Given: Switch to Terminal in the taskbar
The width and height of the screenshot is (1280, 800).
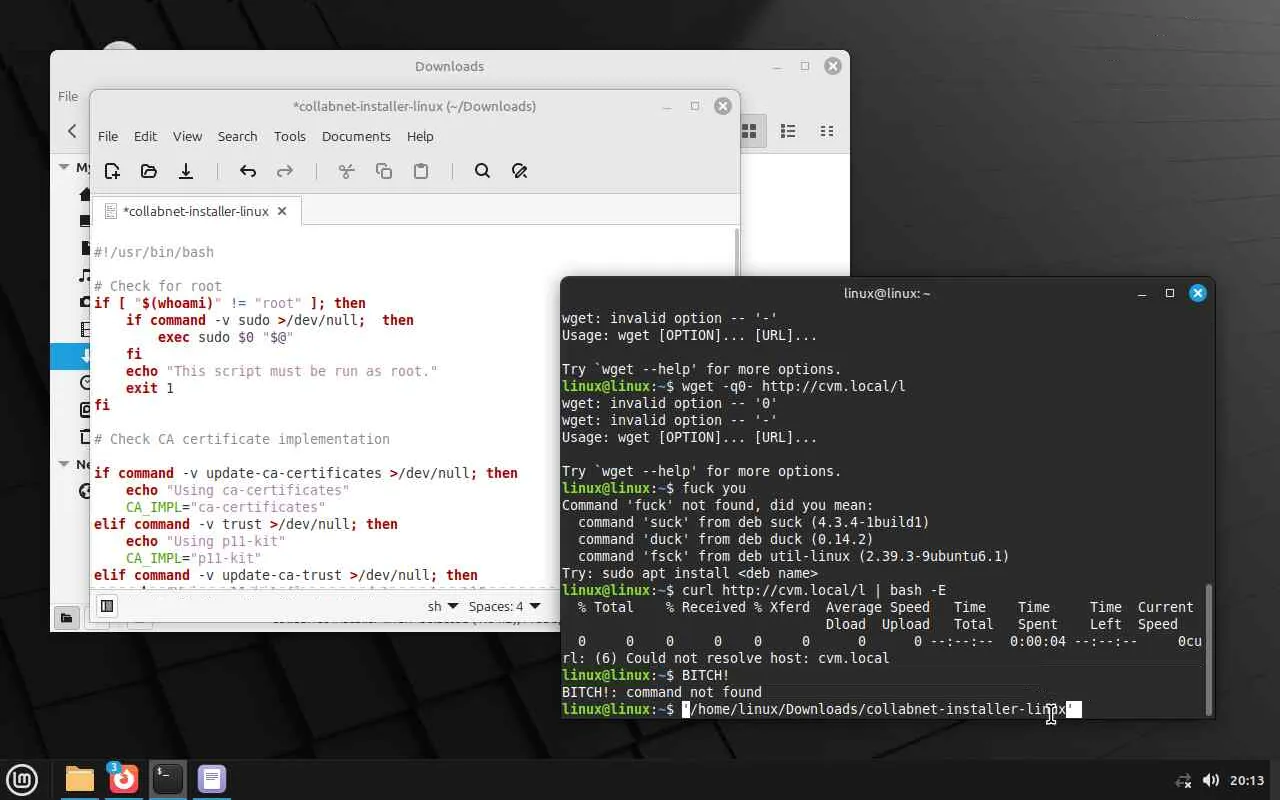Looking at the screenshot, I should (167, 778).
